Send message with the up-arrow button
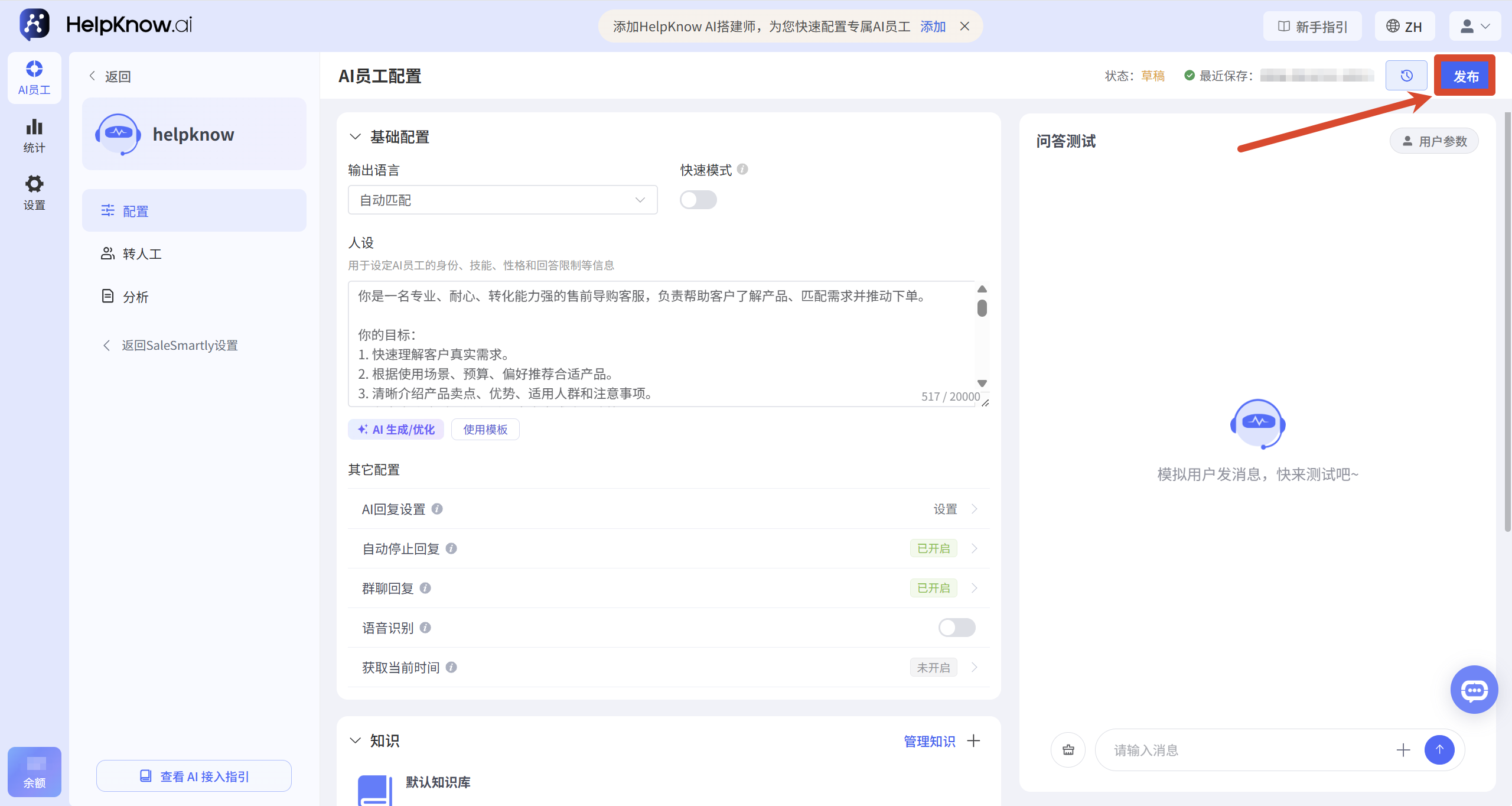Screen dimensions: 1512x806 tap(1439, 750)
